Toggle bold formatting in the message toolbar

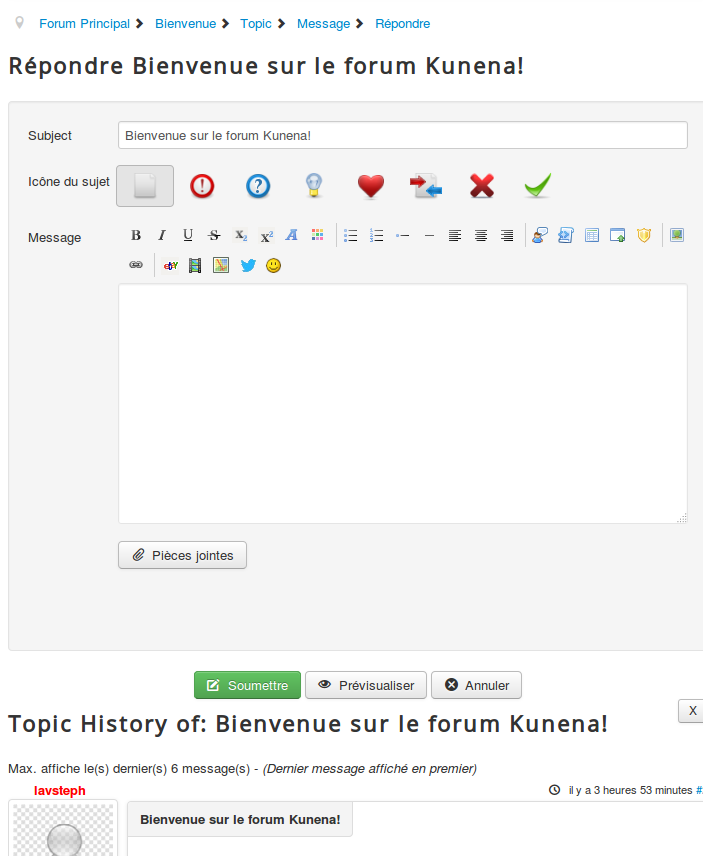(136, 235)
